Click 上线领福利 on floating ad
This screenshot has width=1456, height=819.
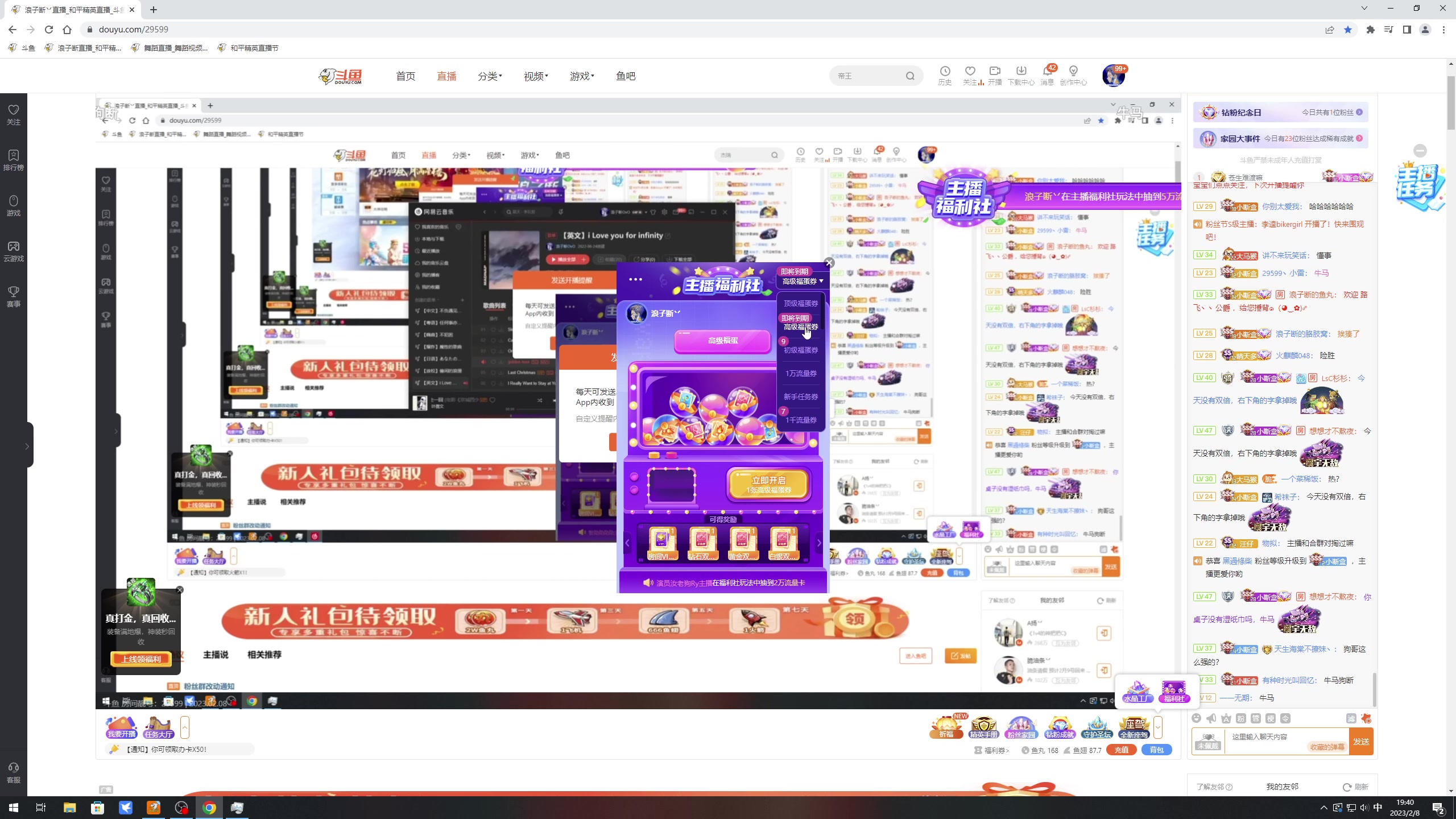pyautogui.click(x=142, y=659)
